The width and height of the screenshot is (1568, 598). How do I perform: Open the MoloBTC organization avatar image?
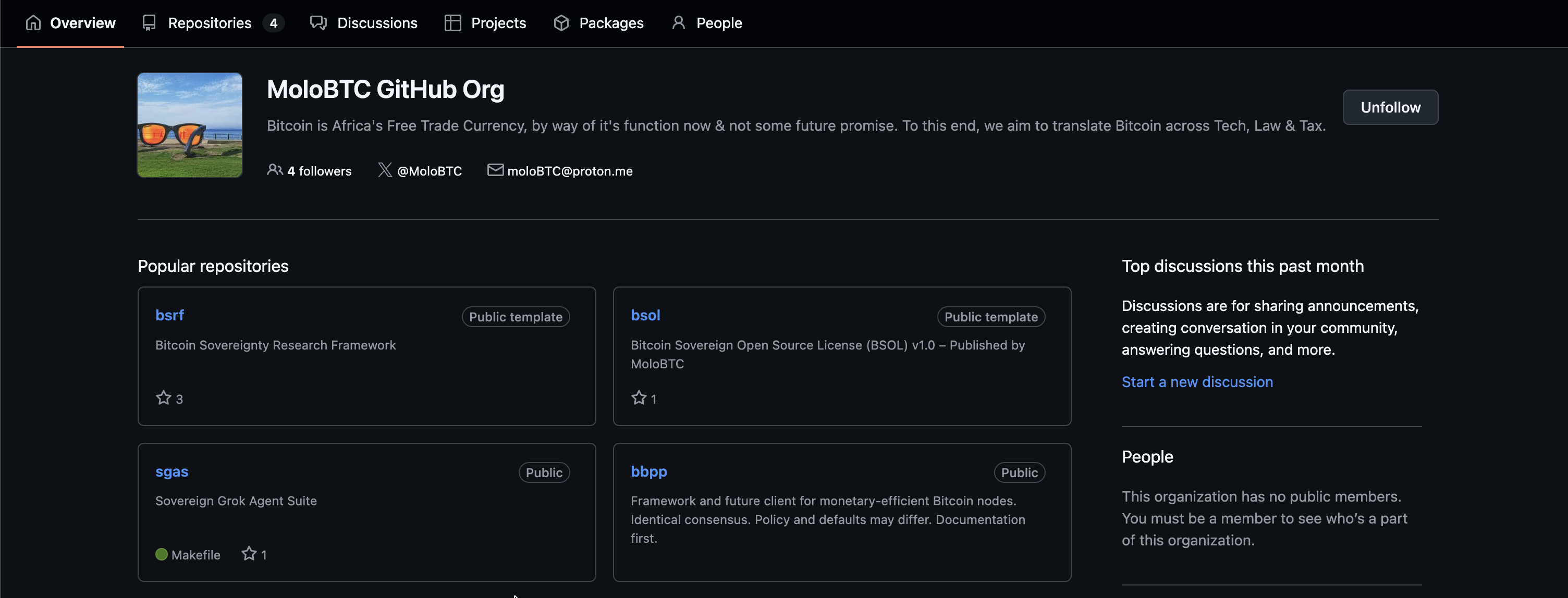[189, 126]
